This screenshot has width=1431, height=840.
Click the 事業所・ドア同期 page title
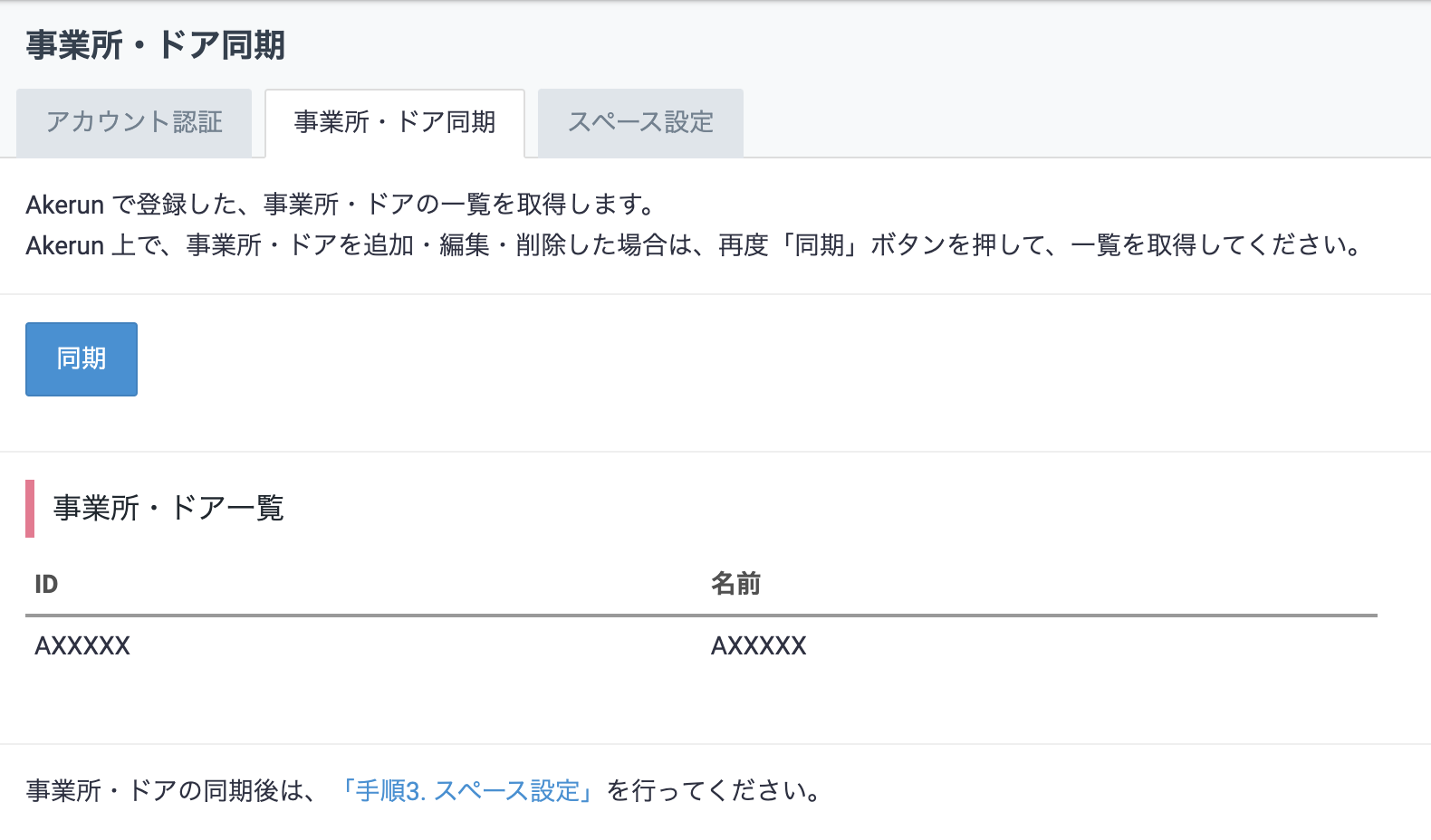156,45
